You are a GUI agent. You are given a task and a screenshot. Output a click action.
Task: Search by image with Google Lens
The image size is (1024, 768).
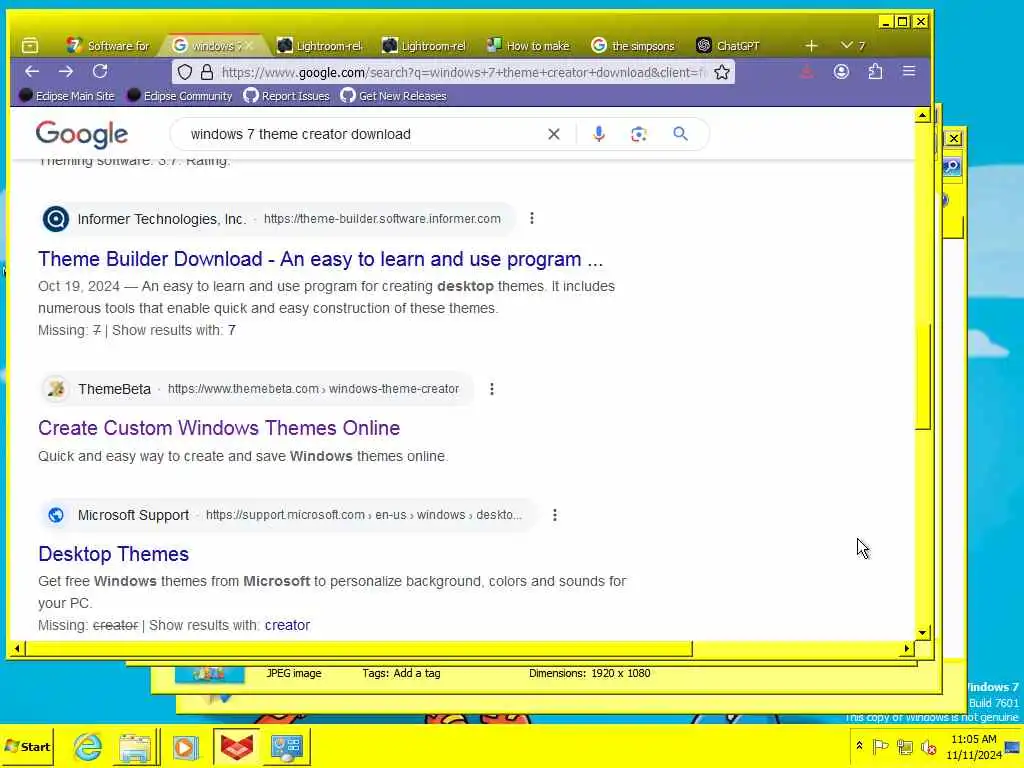(639, 134)
